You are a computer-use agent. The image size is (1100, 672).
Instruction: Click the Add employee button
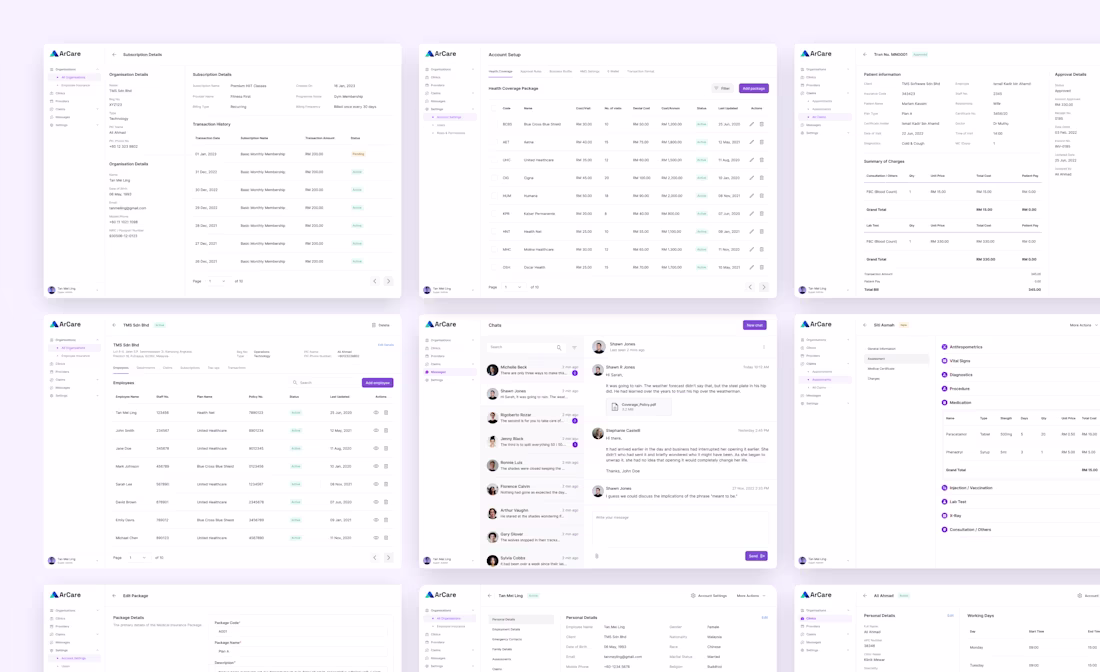tap(377, 382)
